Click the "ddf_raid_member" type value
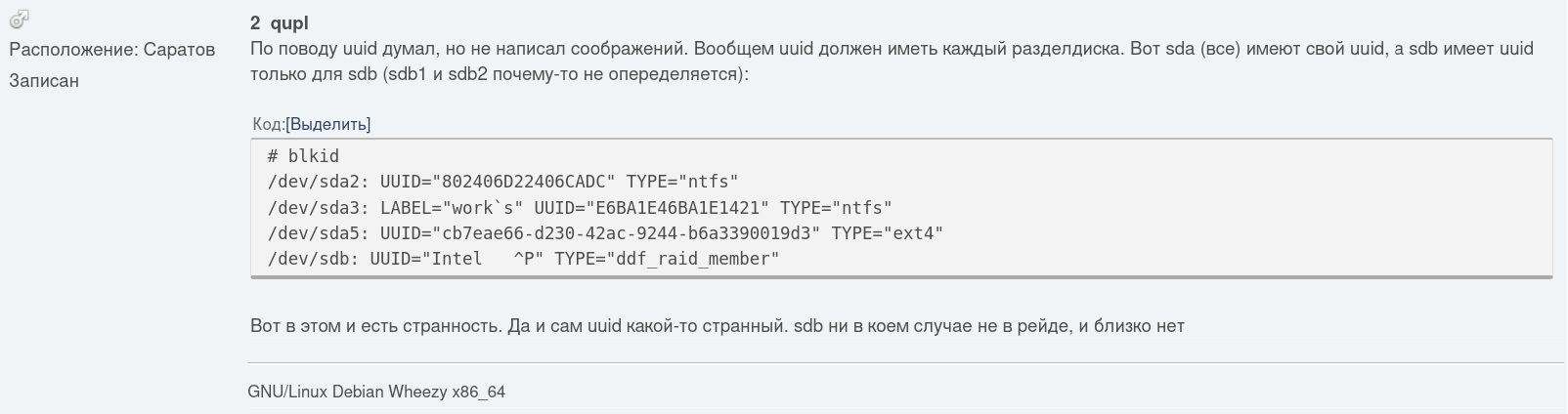This screenshot has width=1568, height=414. pos(693,259)
